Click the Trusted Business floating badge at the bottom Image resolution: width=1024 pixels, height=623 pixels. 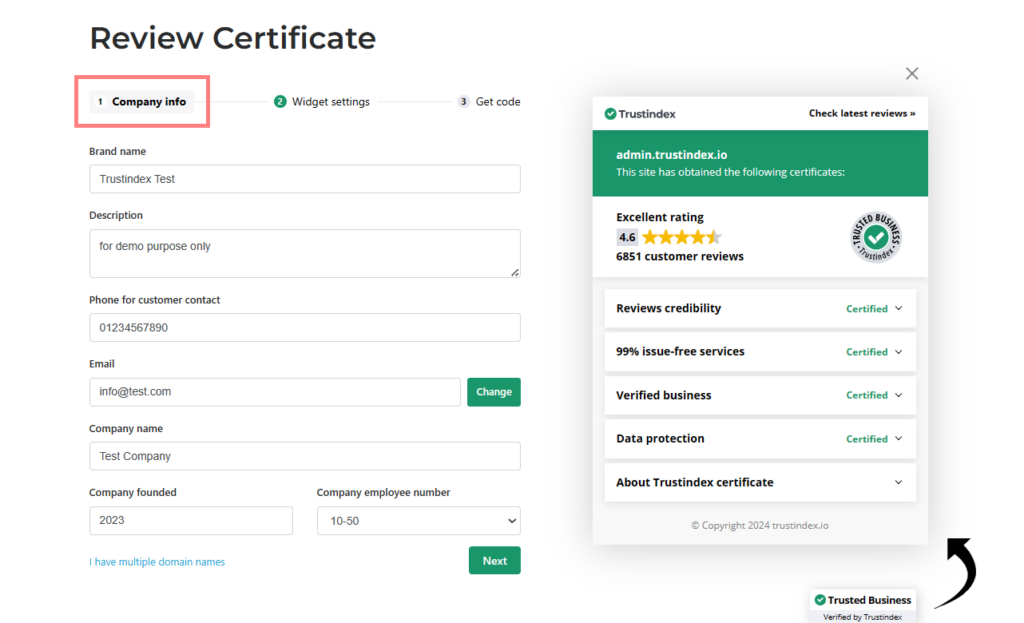[x=862, y=601]
